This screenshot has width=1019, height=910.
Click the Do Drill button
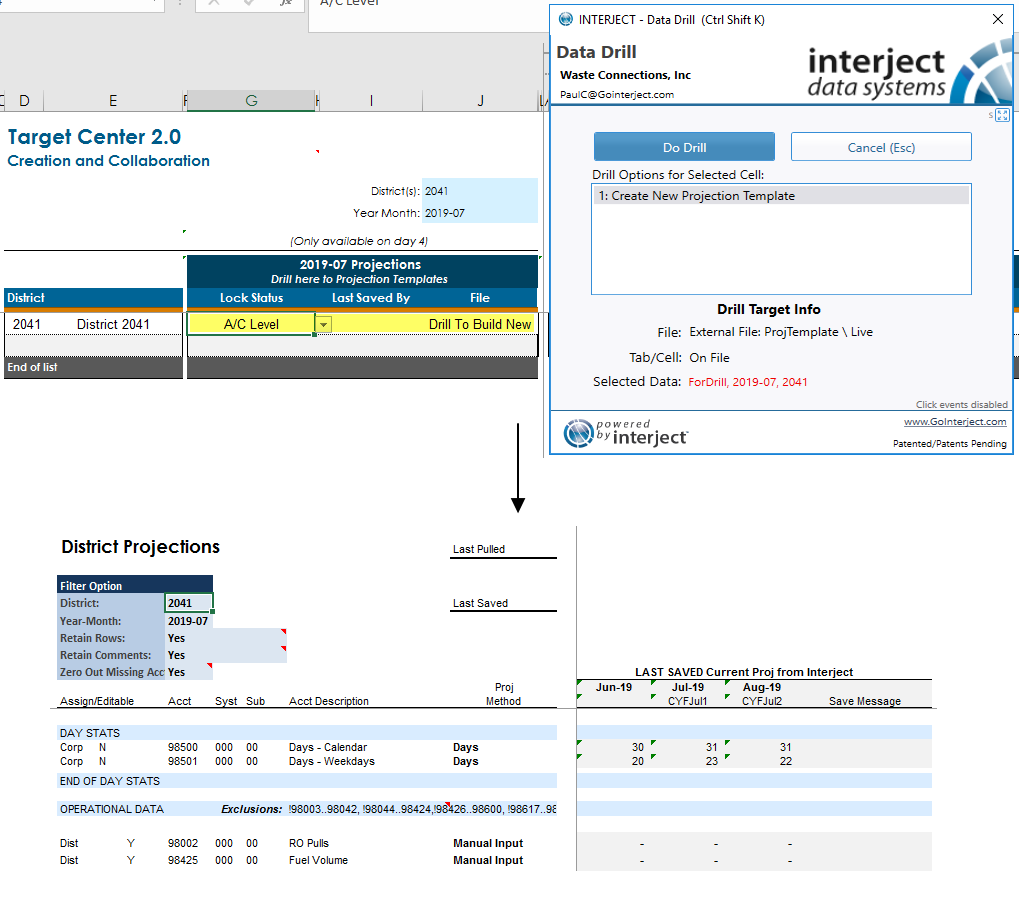684,147
